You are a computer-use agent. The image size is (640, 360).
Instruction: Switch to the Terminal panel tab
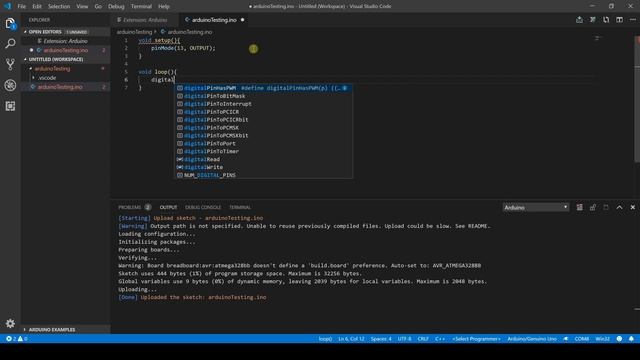(240, 207)
